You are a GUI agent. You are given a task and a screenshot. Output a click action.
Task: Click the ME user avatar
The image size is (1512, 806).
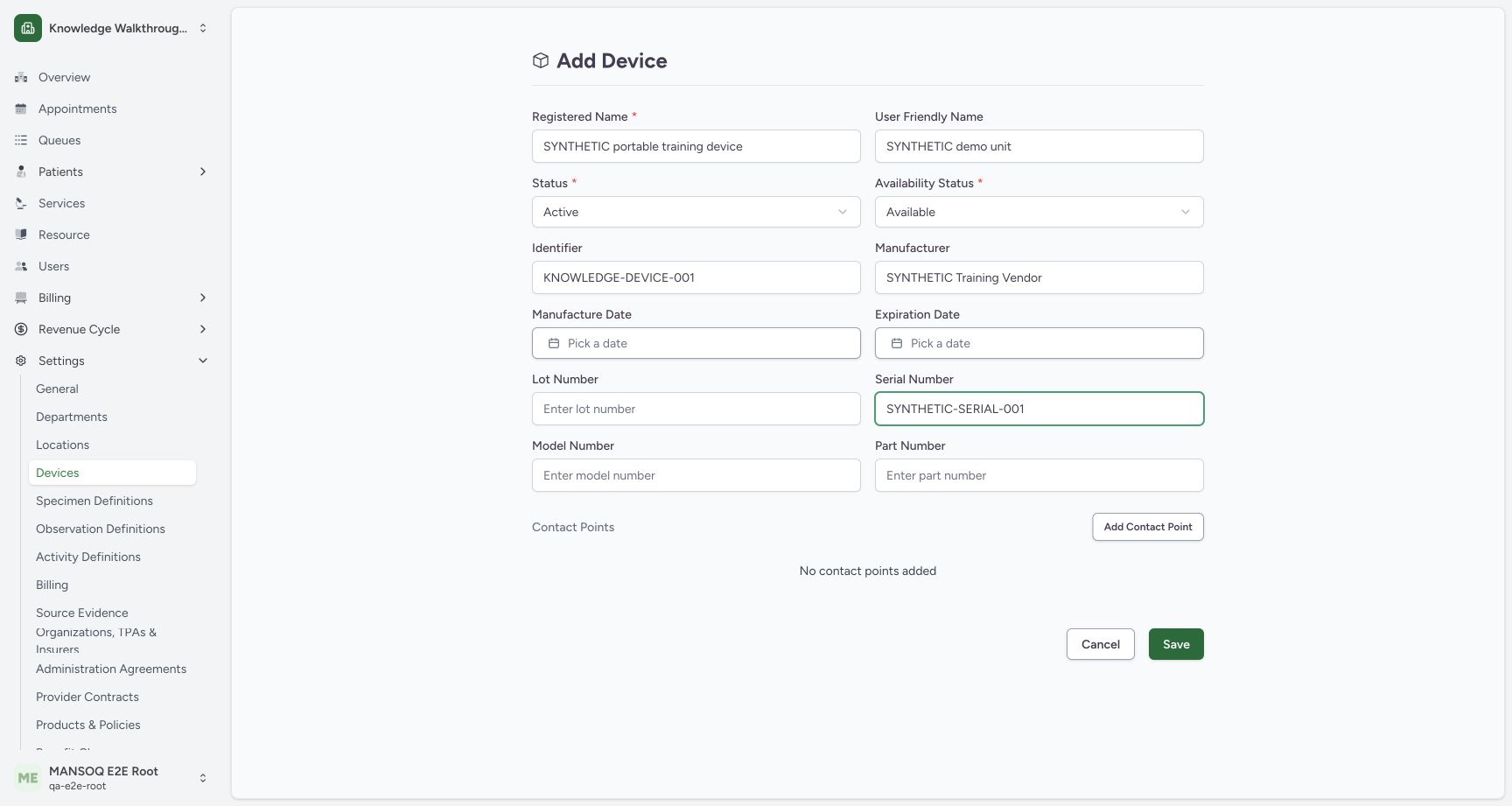coord(28,778)
